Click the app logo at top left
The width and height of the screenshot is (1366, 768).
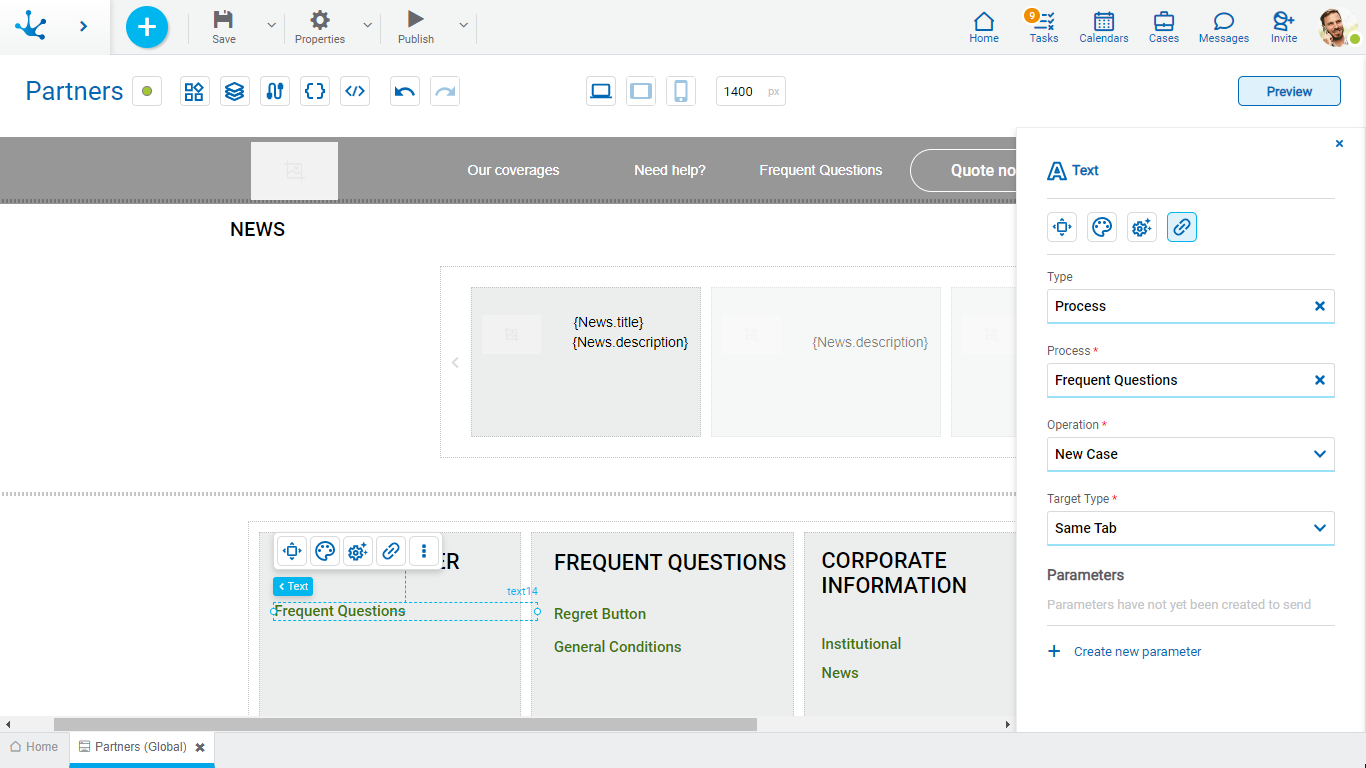pos(31,26)
